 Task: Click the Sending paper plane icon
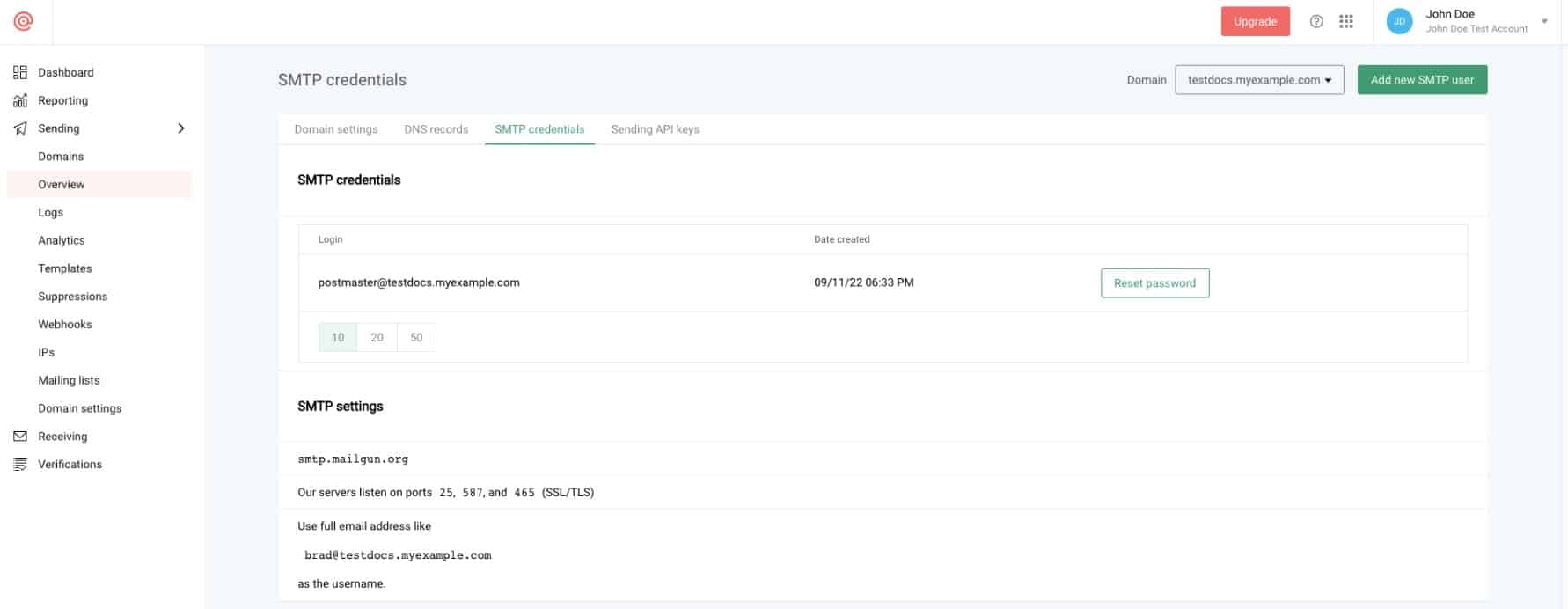(20, 128)
